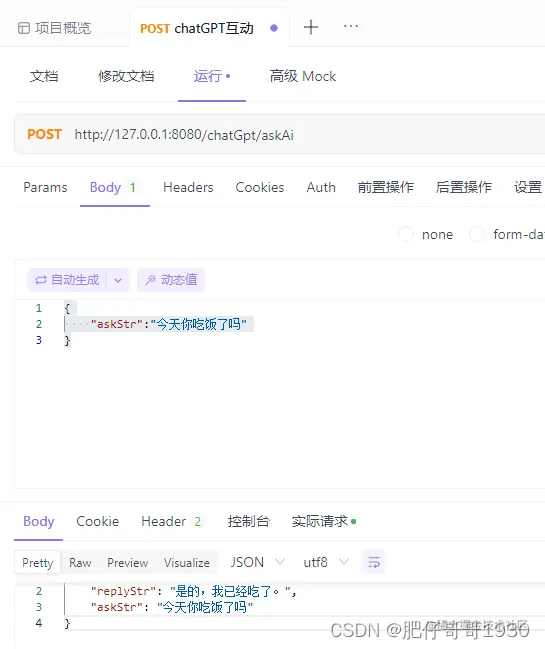This screenshot has width=545, height=649.
Task: Toggle the word wrap icon
Action: (374, 562)
